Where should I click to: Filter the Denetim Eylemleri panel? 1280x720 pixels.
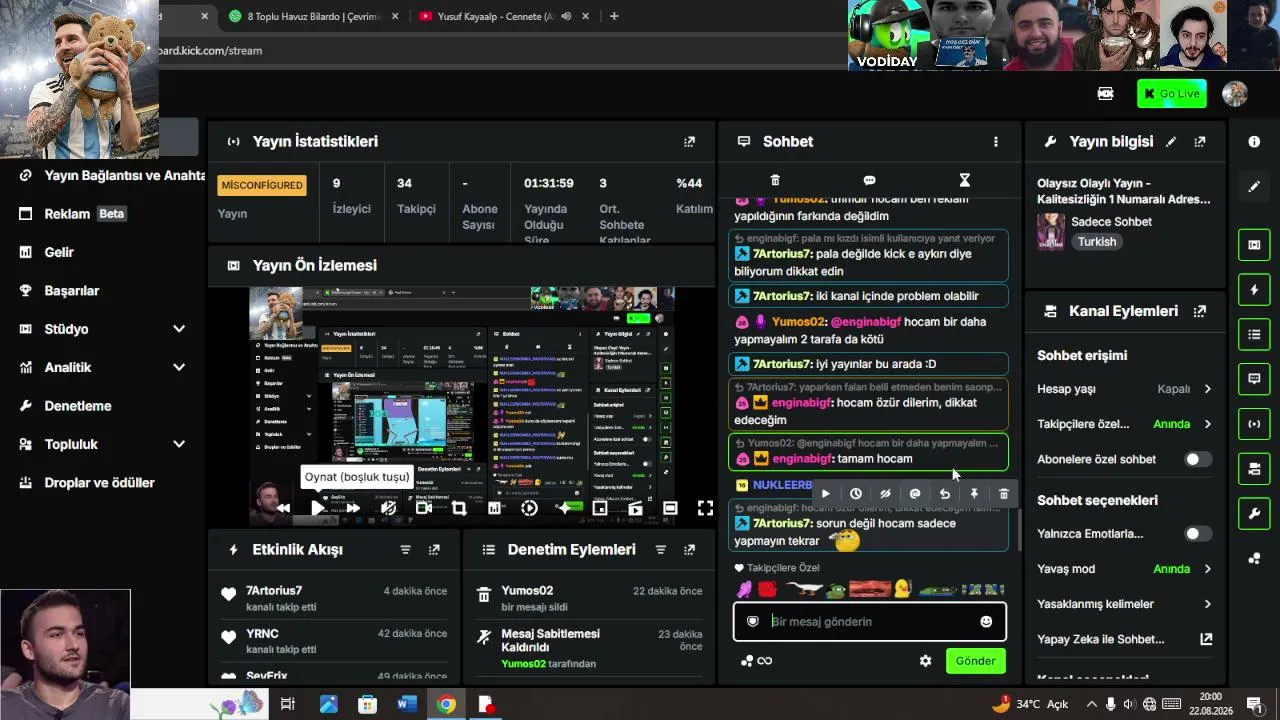coord(660,550)
